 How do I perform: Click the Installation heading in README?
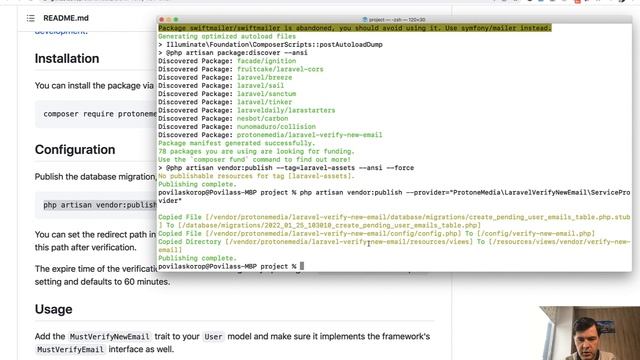[67, 58]
